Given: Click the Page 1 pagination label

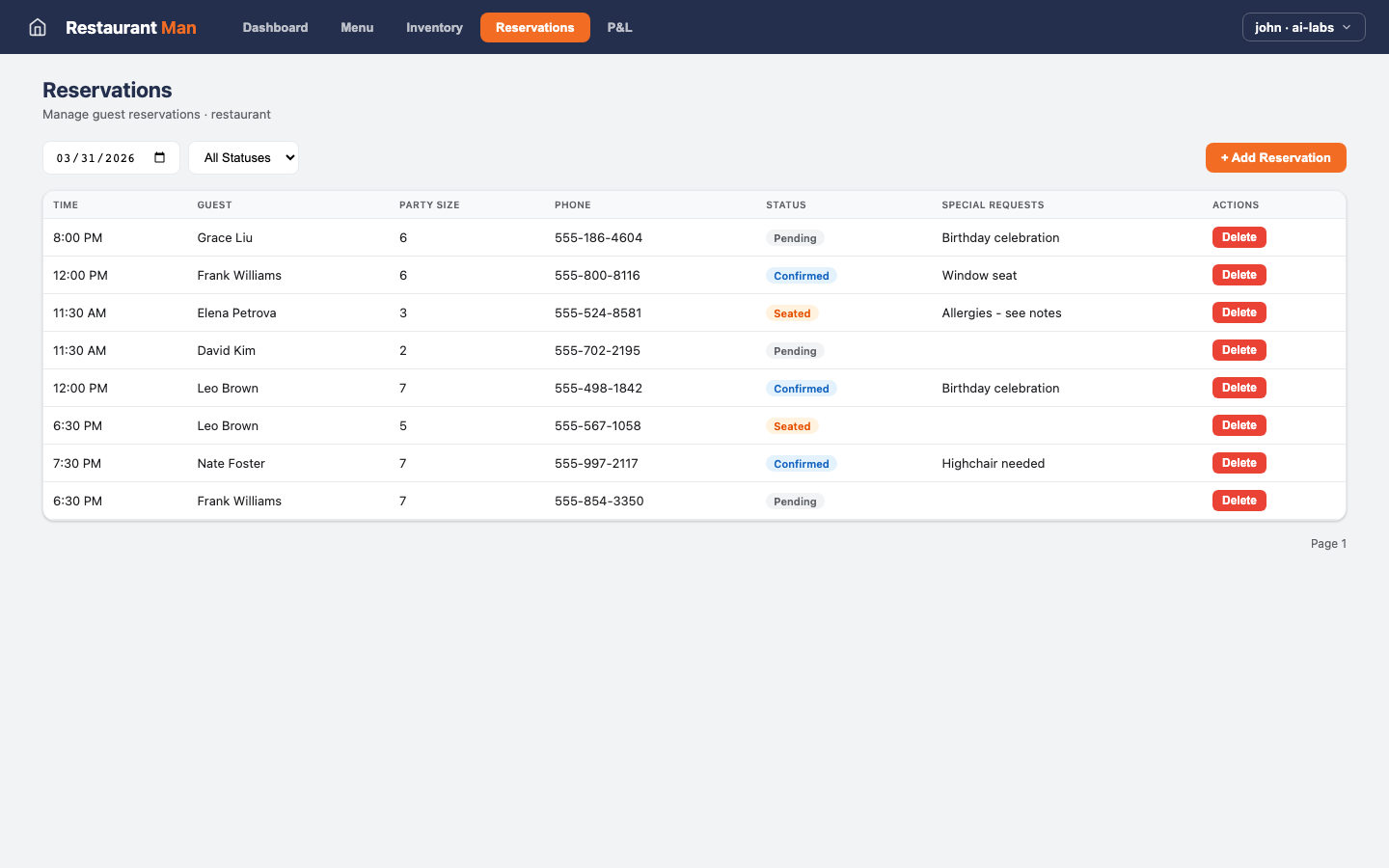Looking at the screenshot, I should 1328,543.
